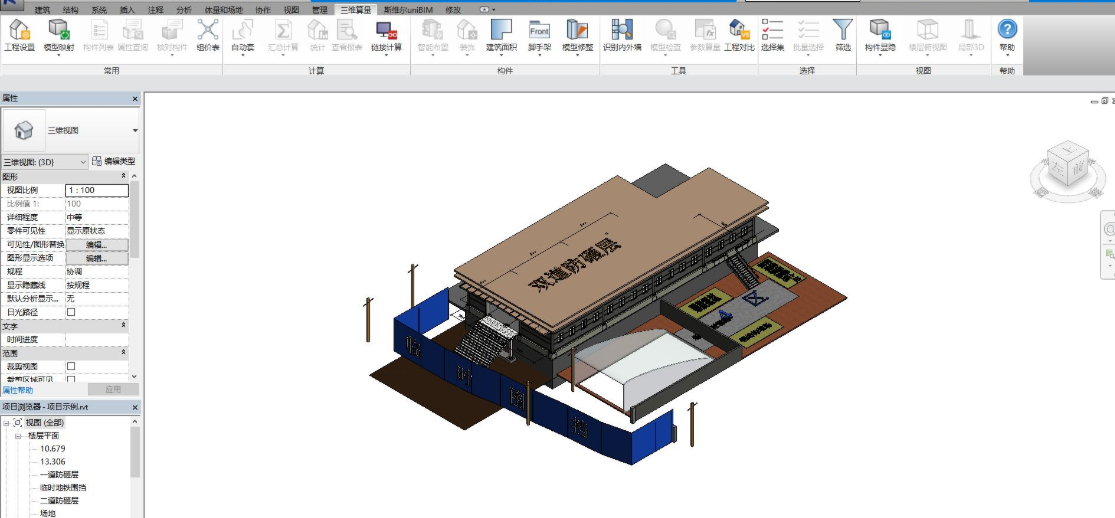
Task: Click the 装饰 decoration icon
Action: pos(466,30)
